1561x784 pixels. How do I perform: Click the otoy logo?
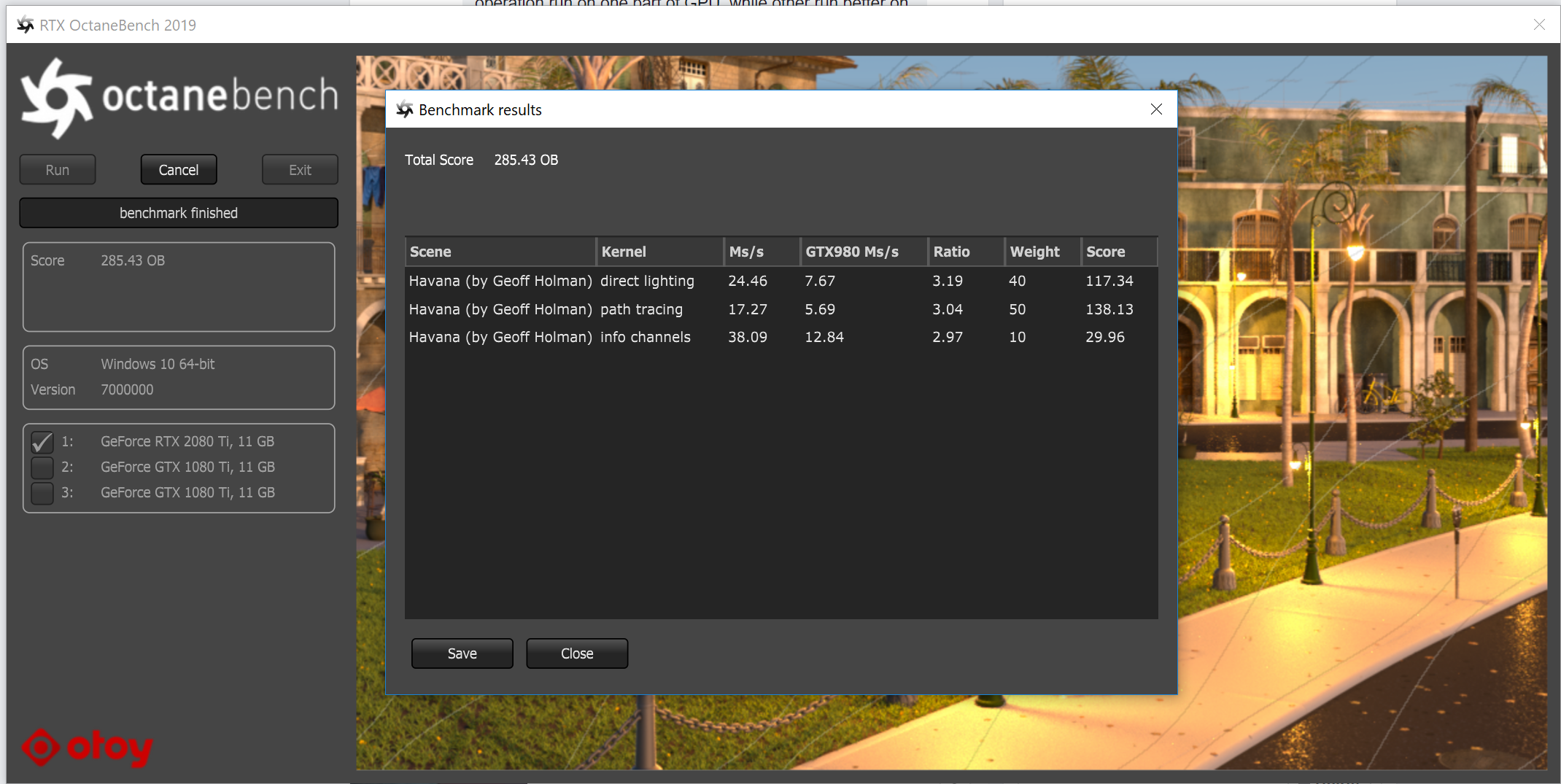88,747
